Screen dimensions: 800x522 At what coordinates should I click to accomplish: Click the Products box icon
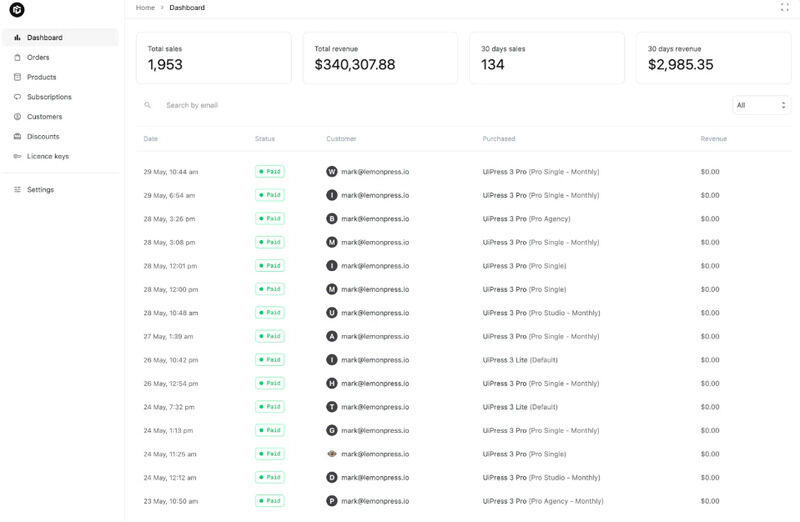(x=17, y=77)
